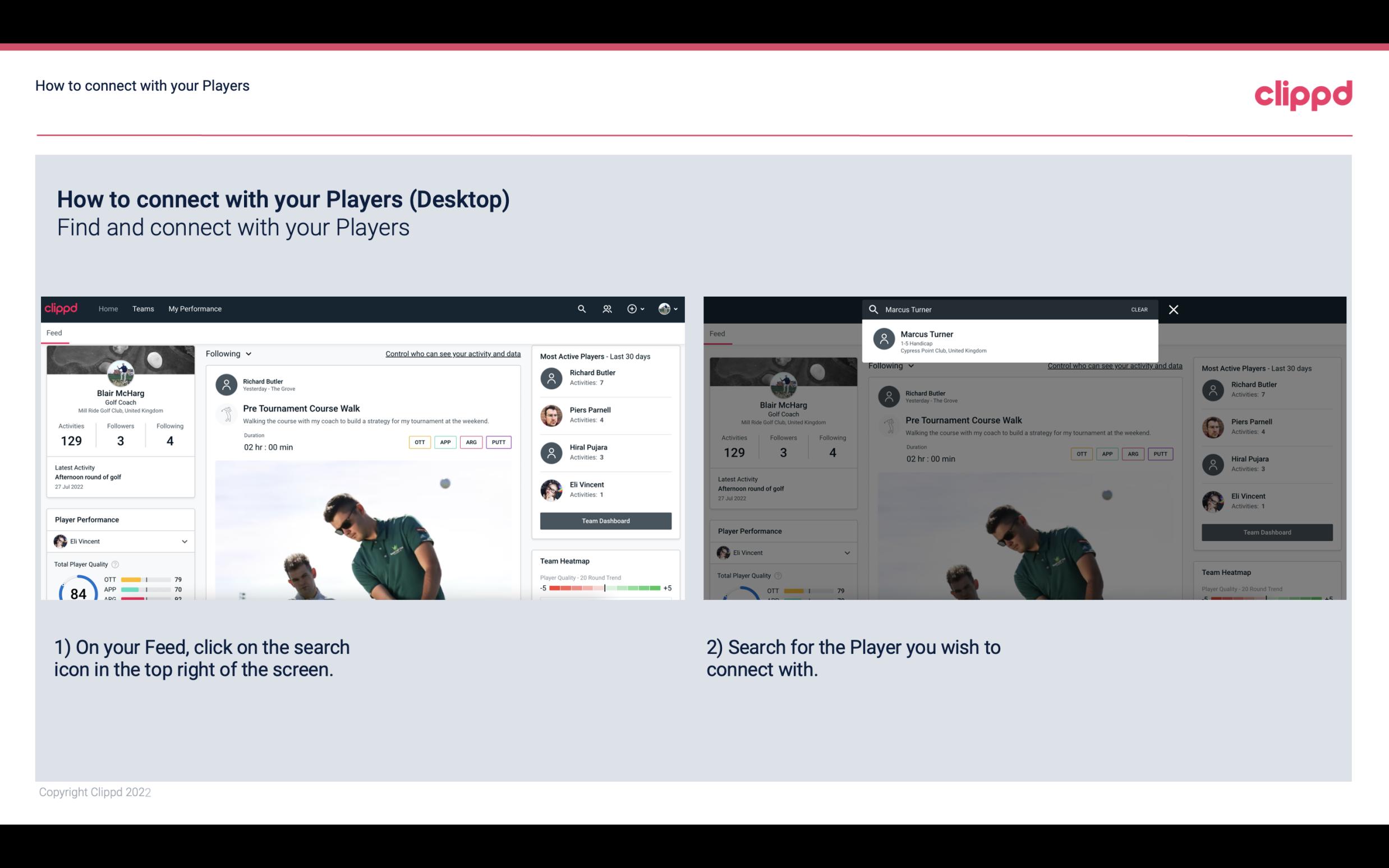Toggle the PUTT performance filter tag
The width and height of the screenshot is (1389, 868).
(x=497, y=442)
